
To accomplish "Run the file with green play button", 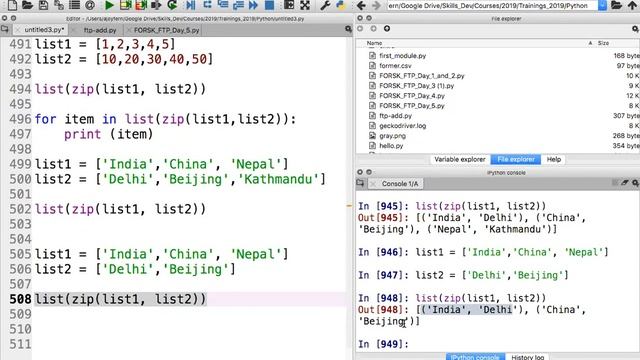I will click(109, 5).
